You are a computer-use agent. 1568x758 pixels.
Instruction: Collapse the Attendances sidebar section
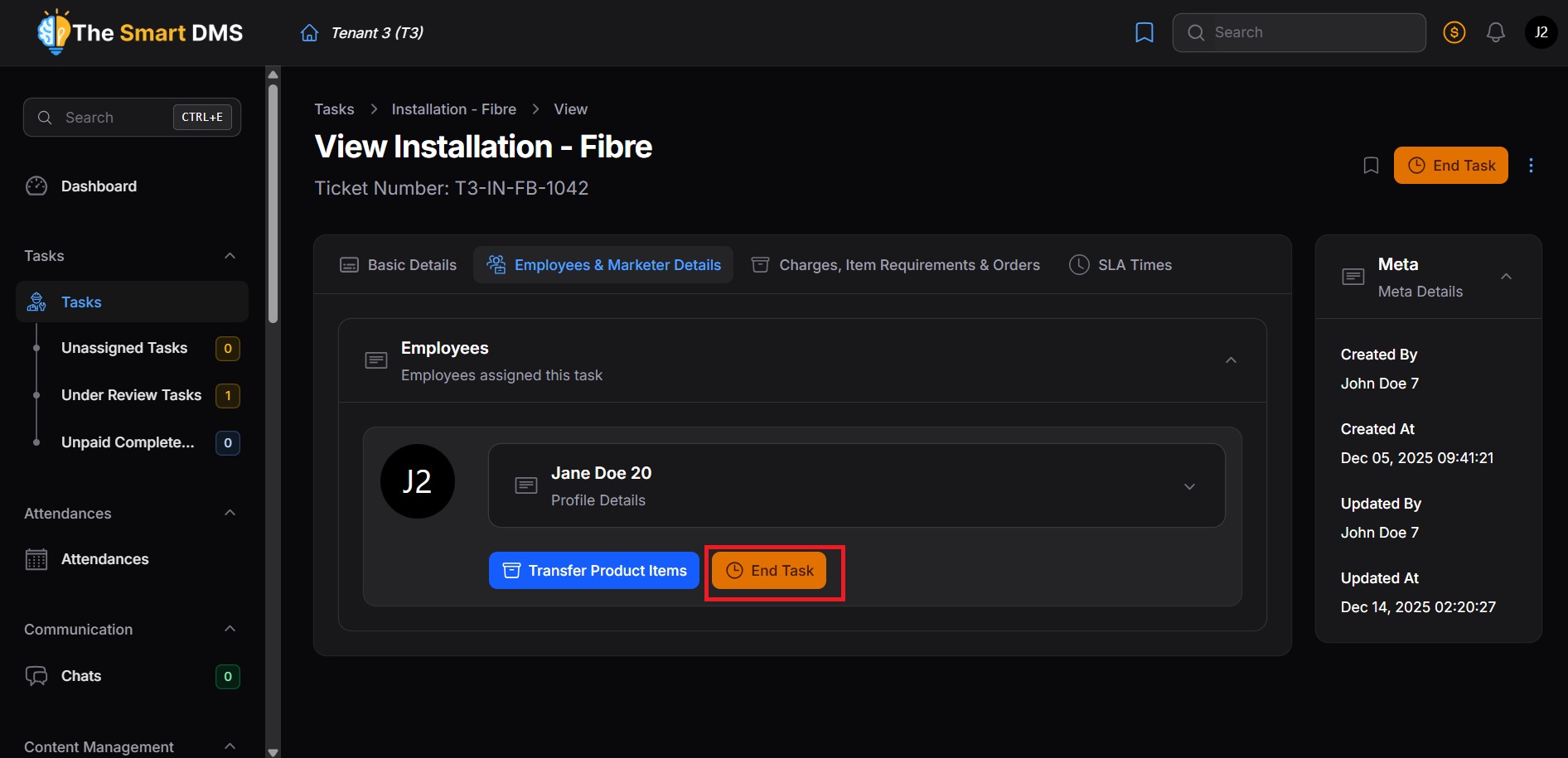230,514
